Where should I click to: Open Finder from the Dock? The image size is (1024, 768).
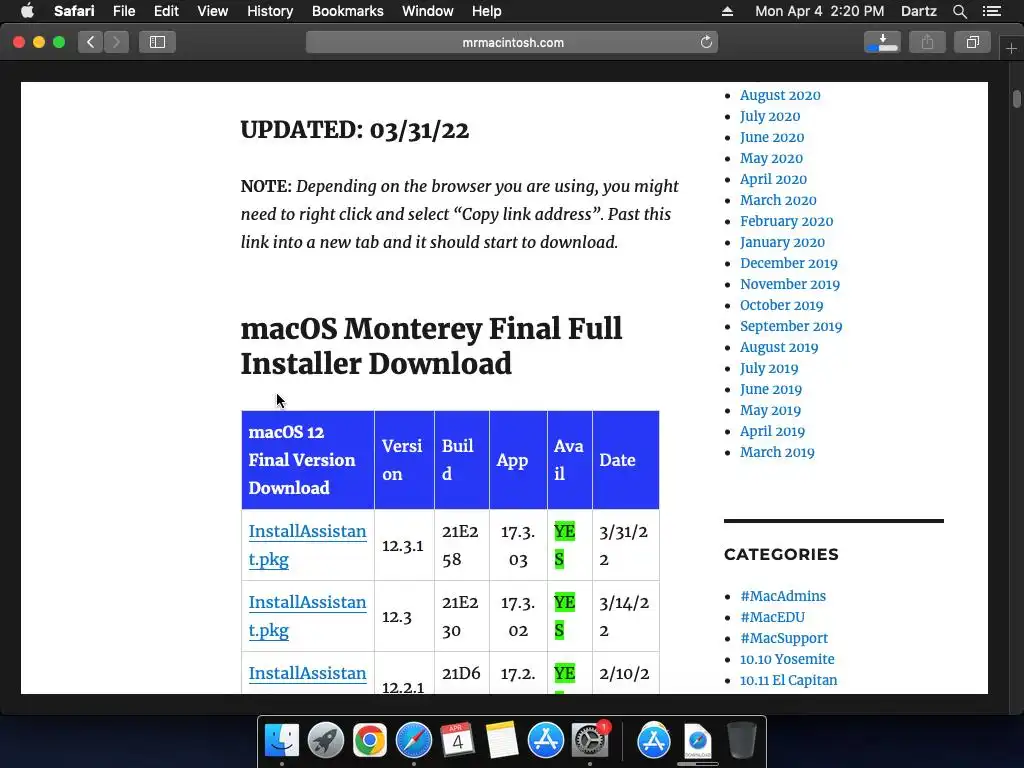click(x=281, y=741)
